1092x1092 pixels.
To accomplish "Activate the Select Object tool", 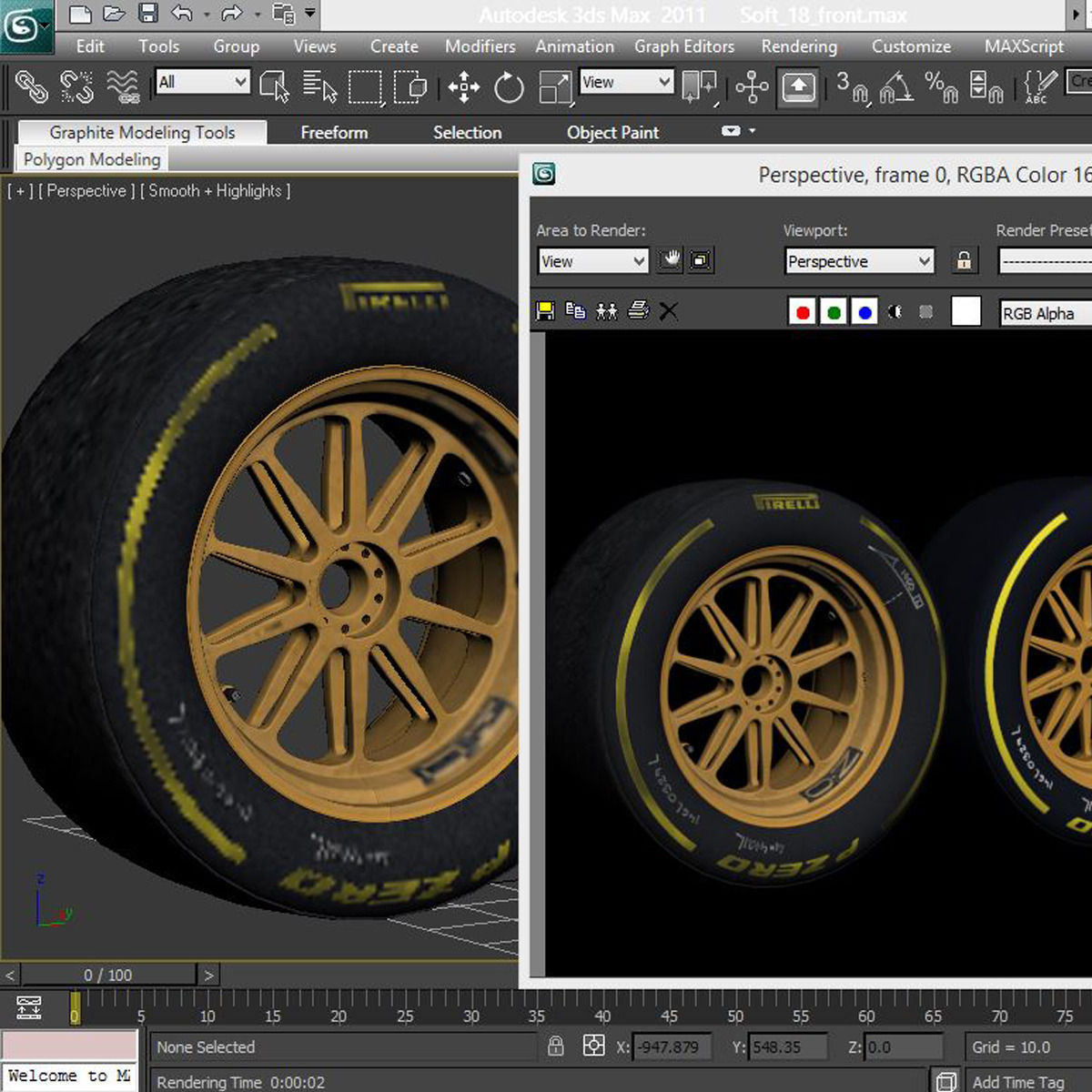I will (274, 87).
